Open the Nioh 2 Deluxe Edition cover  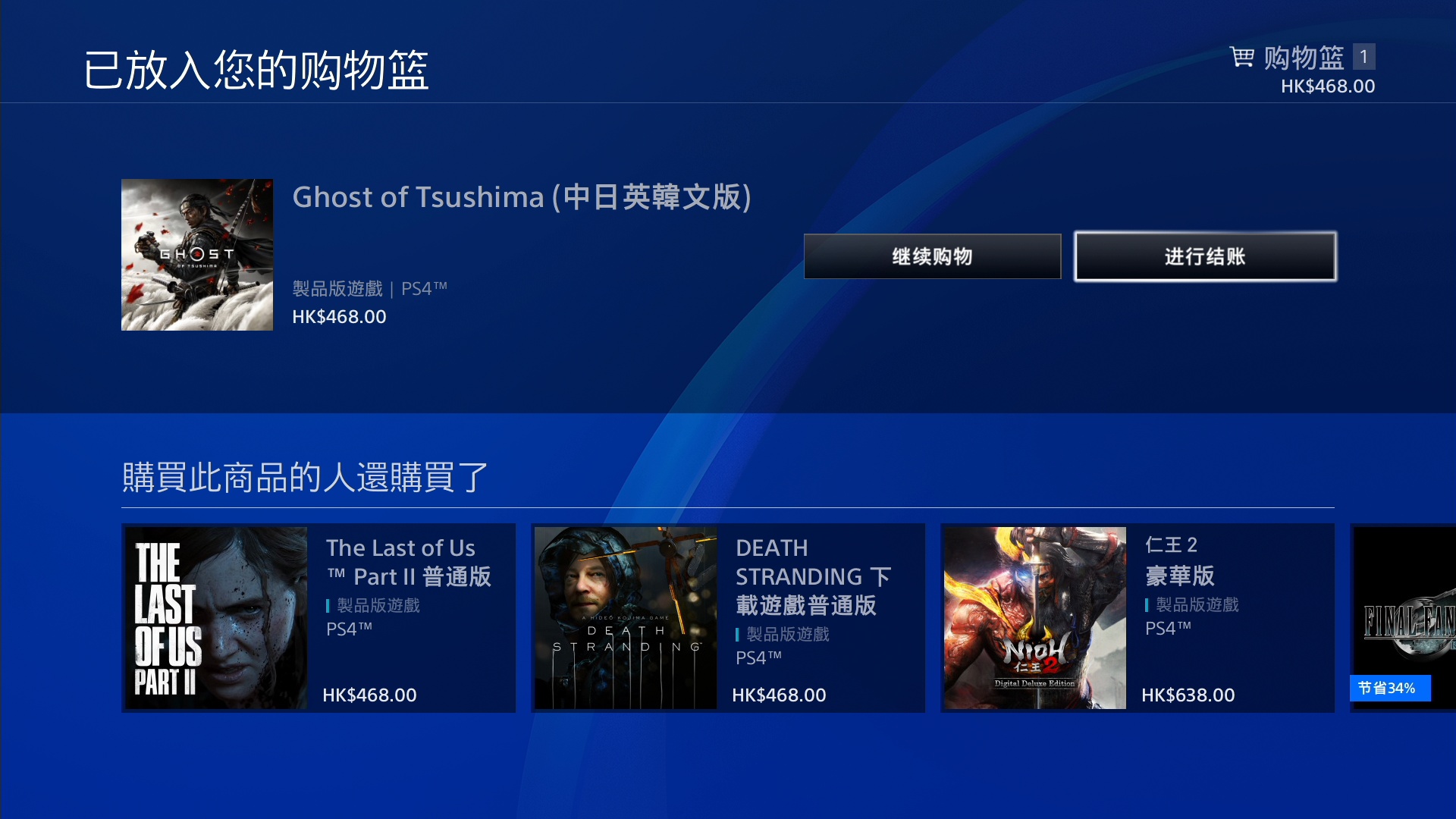coord(1035,618)
